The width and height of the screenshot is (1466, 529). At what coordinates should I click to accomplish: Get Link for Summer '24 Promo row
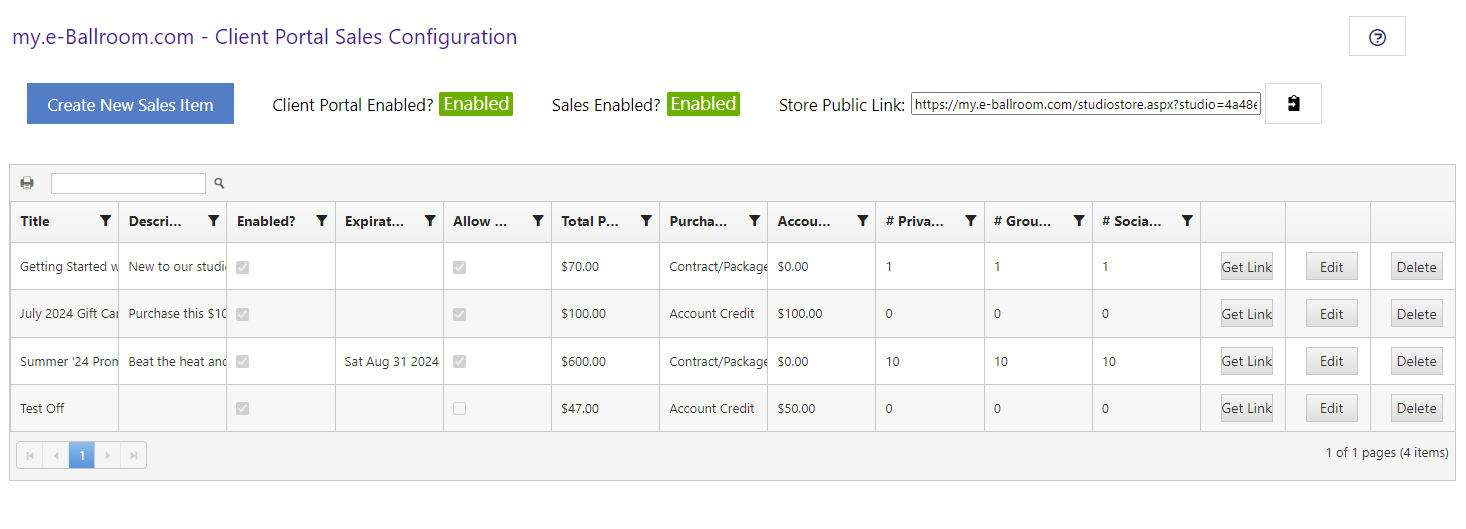tap(1247, 361)
